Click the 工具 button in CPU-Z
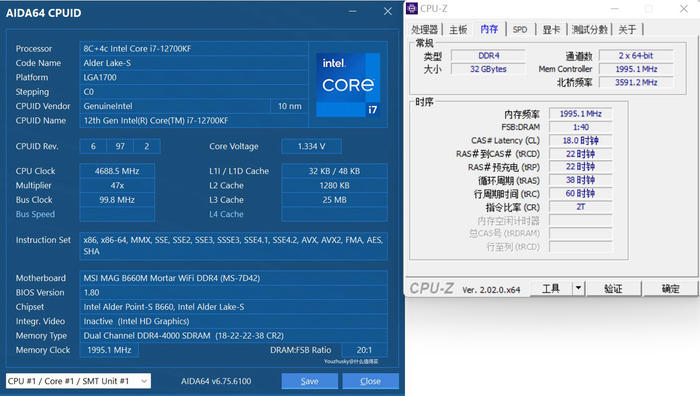Screen dimensions: 700x396 coord(551,288)
